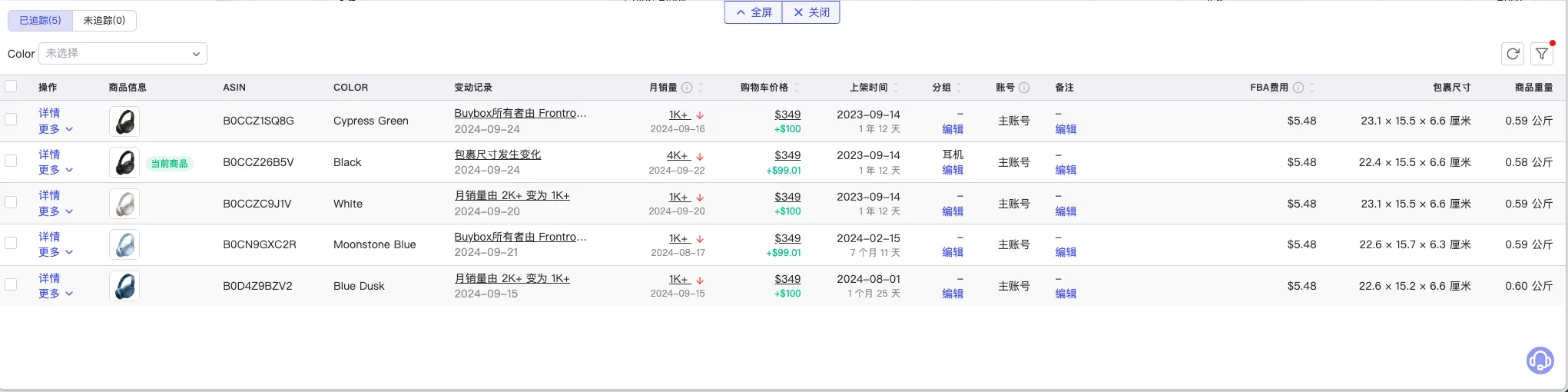The image size is (1568, 392).
Task: Click the Moonstone Blue headphone thumbnail
Action: (x=124, y=244)
